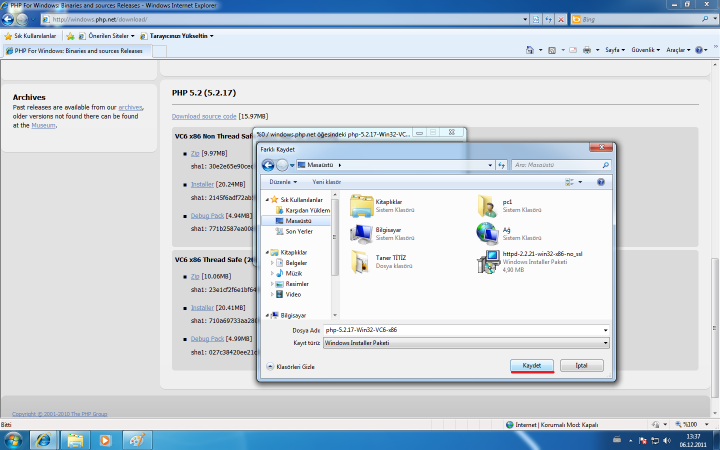This screenshot has width=720, height=450.
Task: Open Internet Explorer from taskbar
Action: click(43, 440)
